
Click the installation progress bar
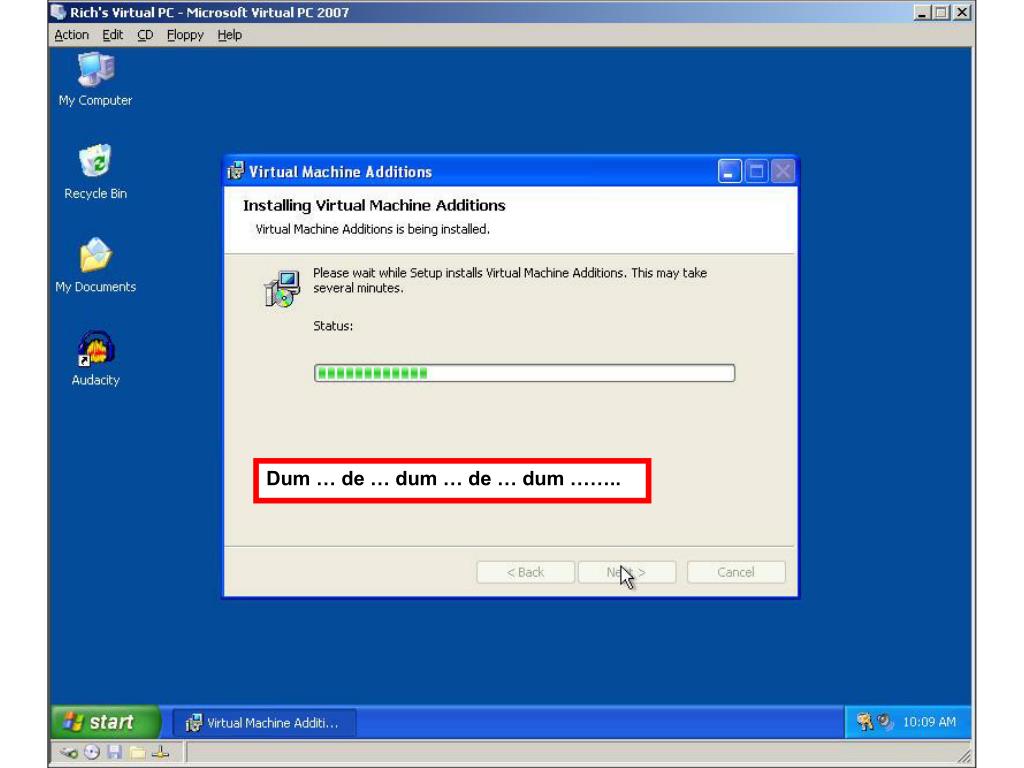pos(524,373)
